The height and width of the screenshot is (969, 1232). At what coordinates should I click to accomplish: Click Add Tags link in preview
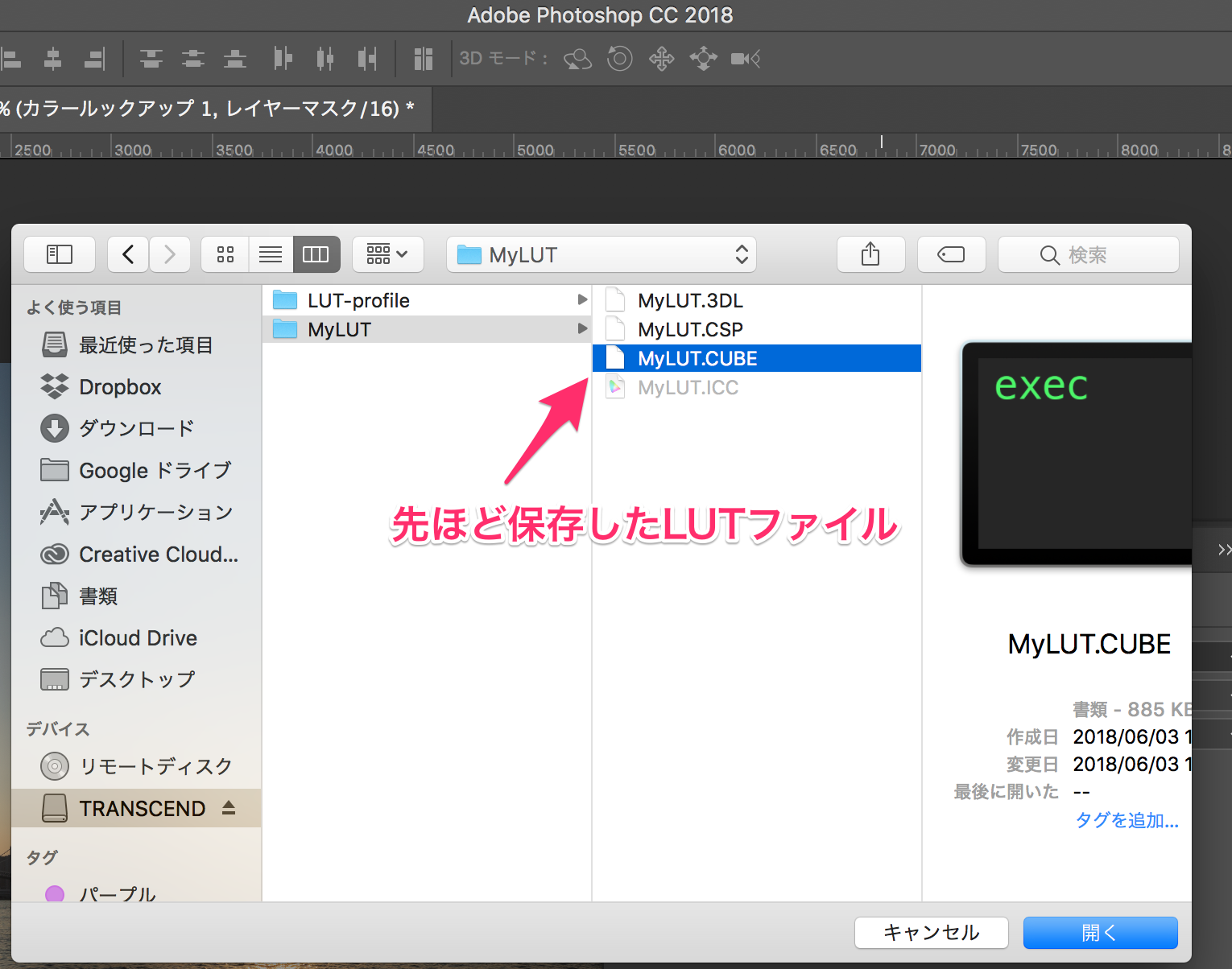tap(1127, 820)
